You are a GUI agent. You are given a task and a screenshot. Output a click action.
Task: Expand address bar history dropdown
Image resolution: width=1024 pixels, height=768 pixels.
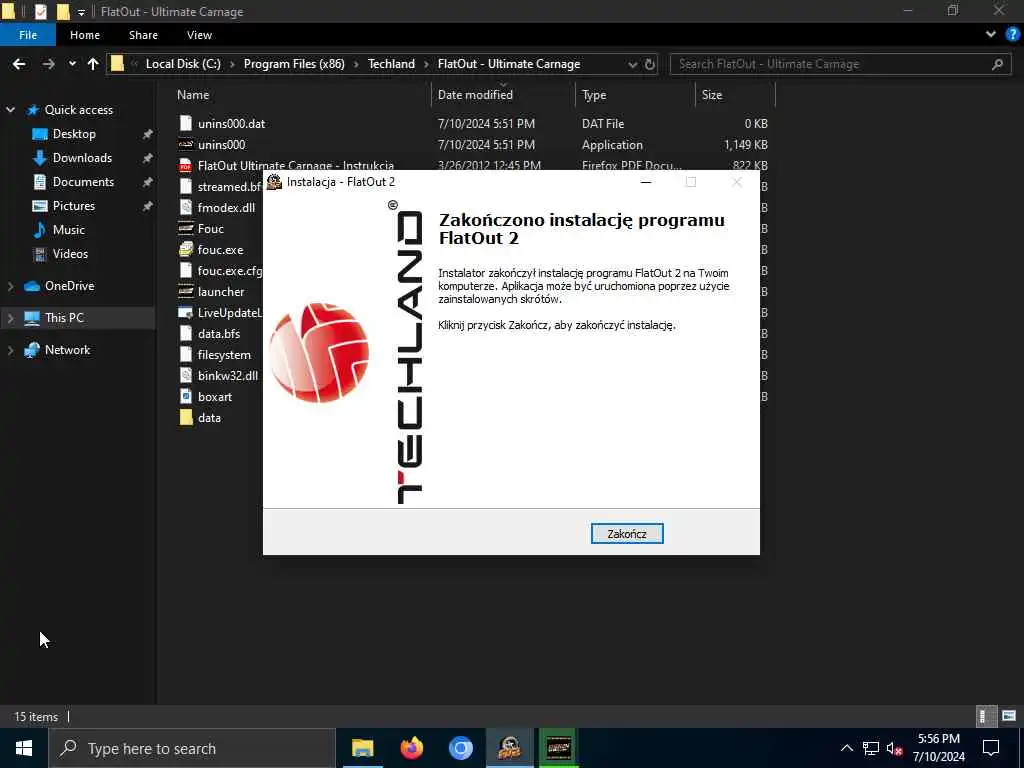coord(632,64)
